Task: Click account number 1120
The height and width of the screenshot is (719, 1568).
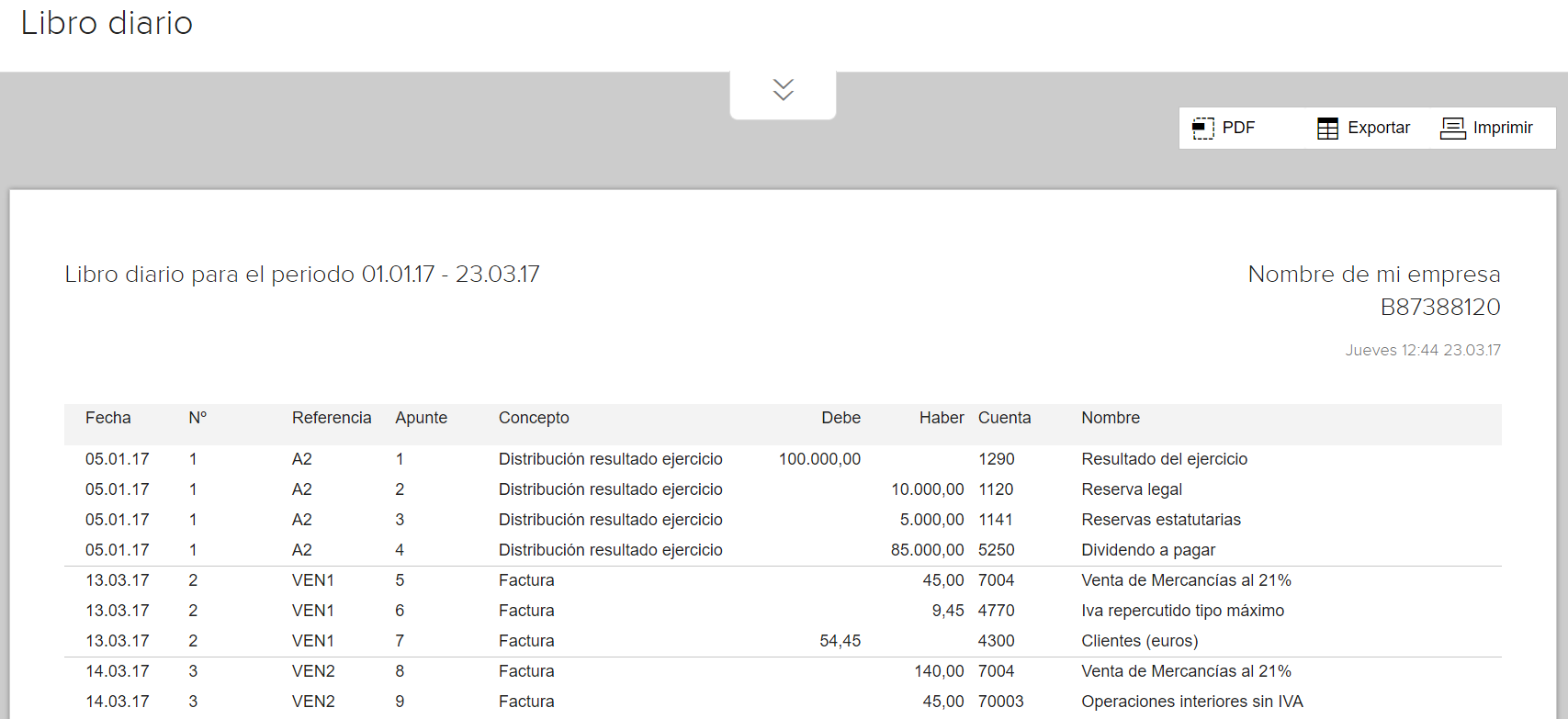Action: pyautogui.click(x=996, y=489)
